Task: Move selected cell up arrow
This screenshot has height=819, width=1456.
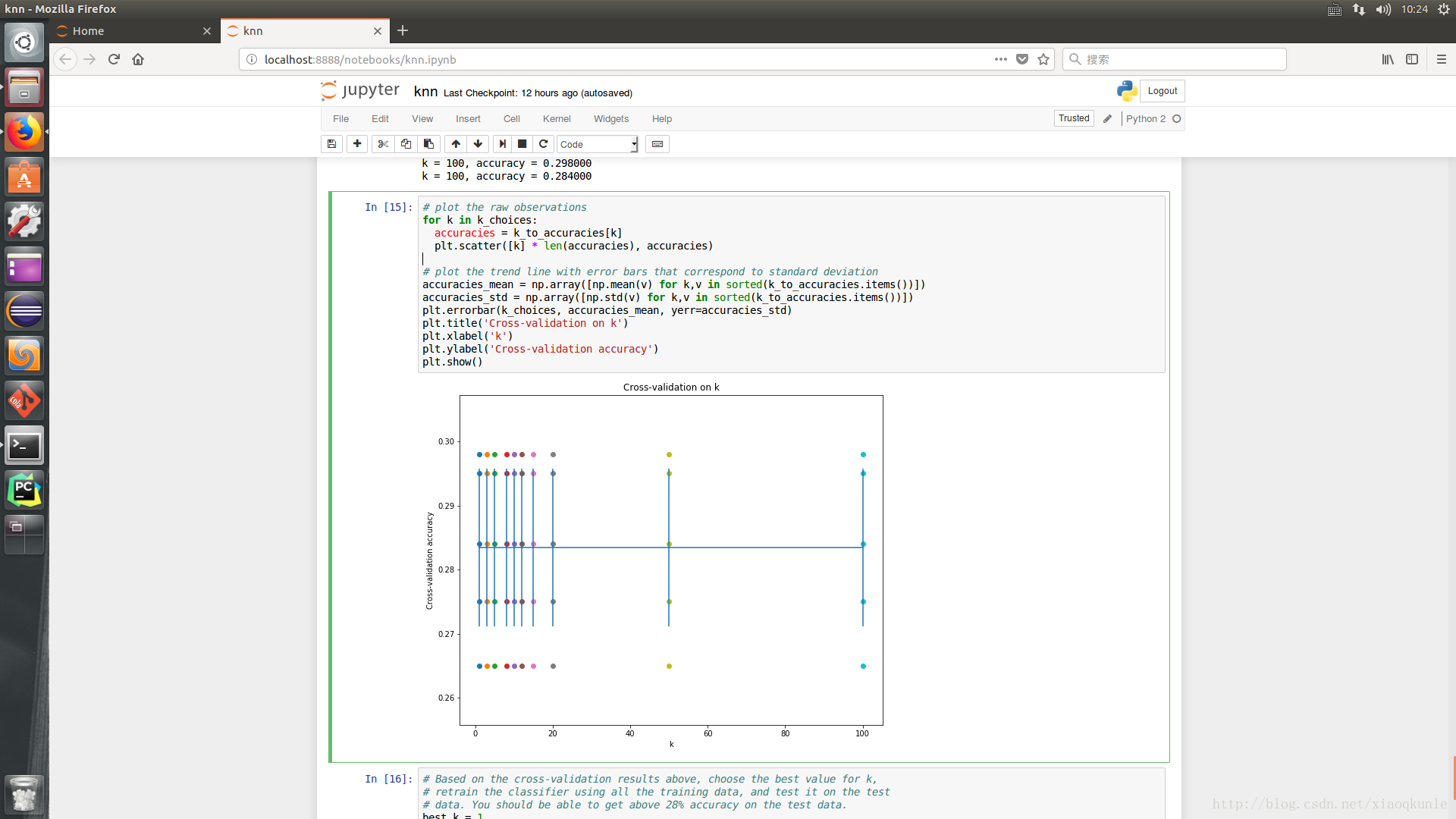Action: (x=456, y=144)
